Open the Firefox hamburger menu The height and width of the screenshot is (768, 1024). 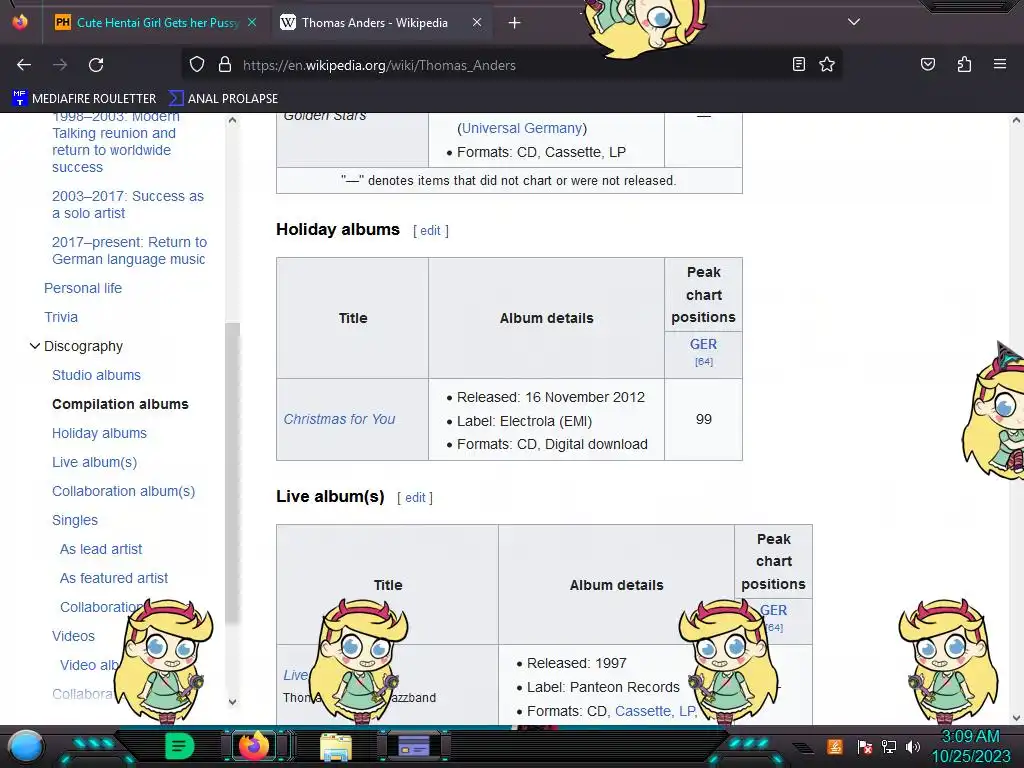click(999, 64)
